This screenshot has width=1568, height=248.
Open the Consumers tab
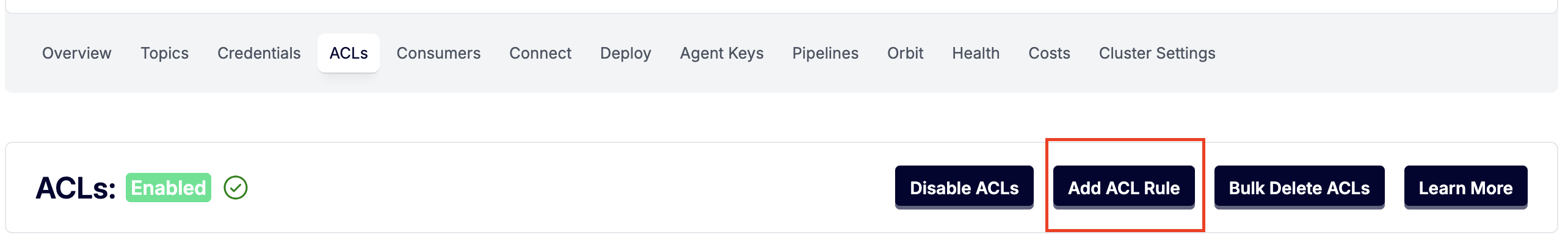tap(438, 53)
